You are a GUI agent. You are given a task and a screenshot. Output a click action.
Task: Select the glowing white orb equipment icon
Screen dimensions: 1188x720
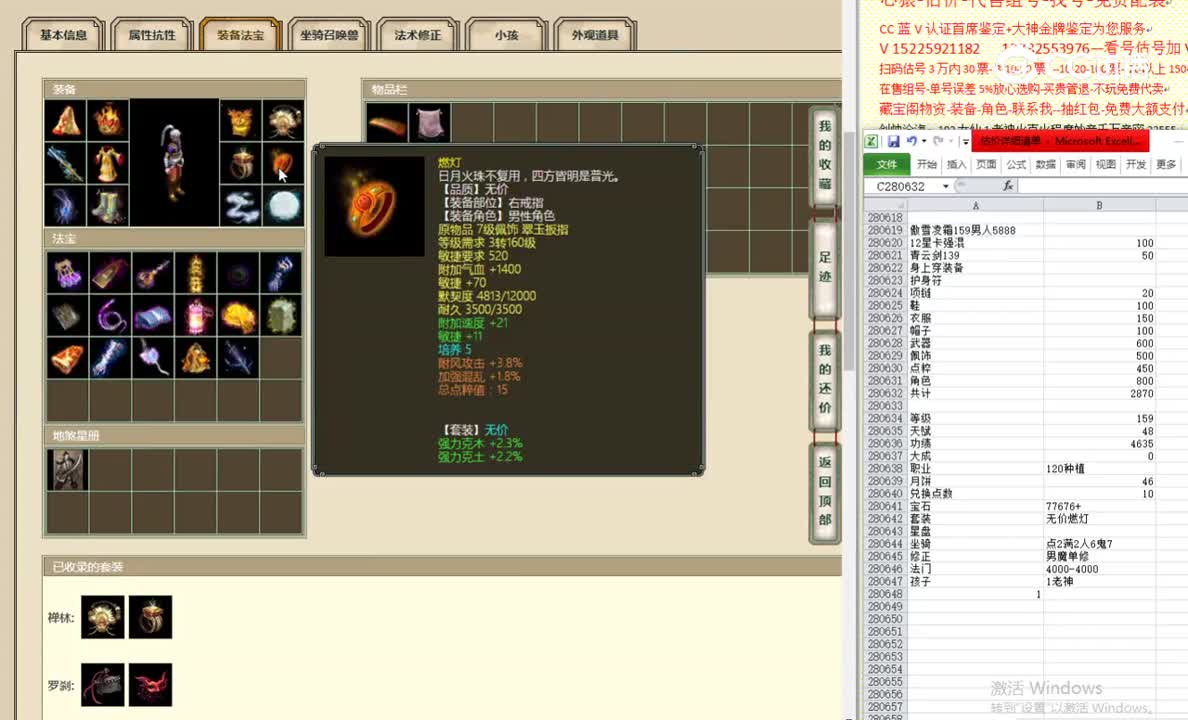point(284,205)
